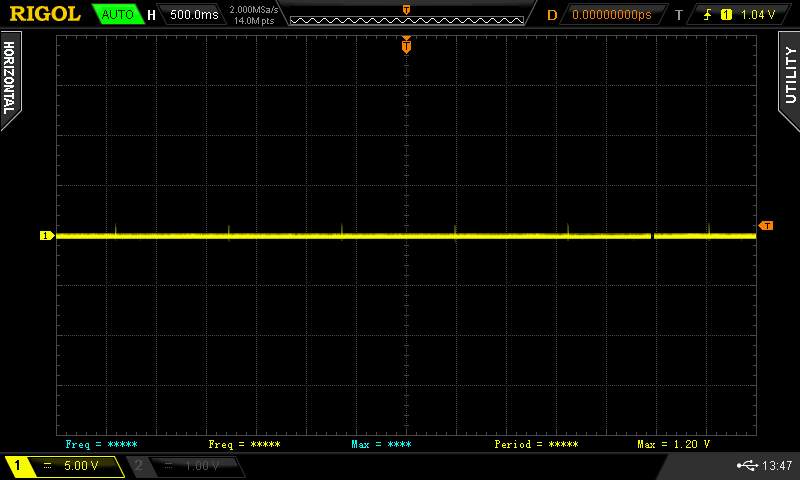Click the rising edge trigger icon
The width and height of the screenshot is (800, 480).
pos(709,15)
